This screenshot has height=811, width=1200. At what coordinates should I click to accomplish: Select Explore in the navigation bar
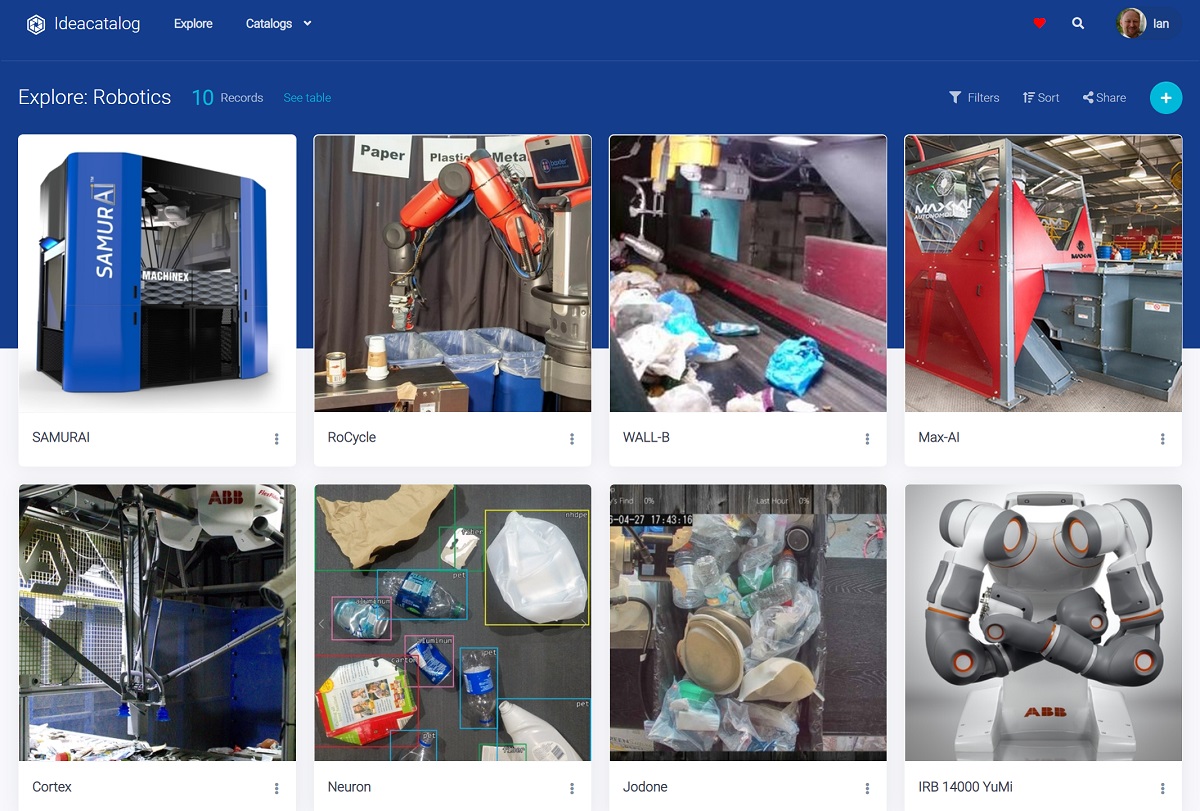193,23
